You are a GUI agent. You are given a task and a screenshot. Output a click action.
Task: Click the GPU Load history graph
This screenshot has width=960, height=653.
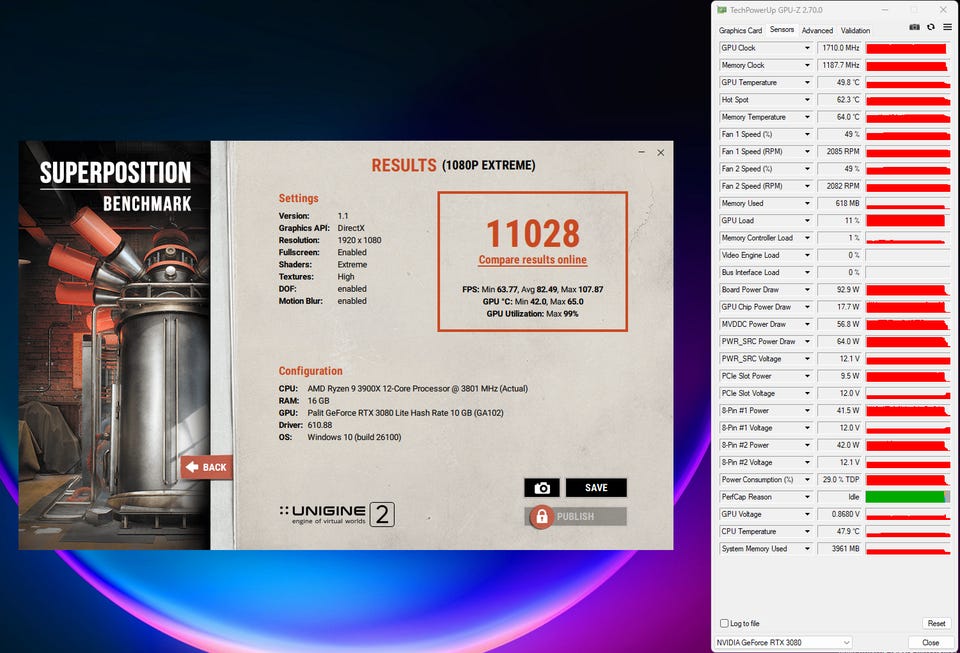tap(907, 220)
